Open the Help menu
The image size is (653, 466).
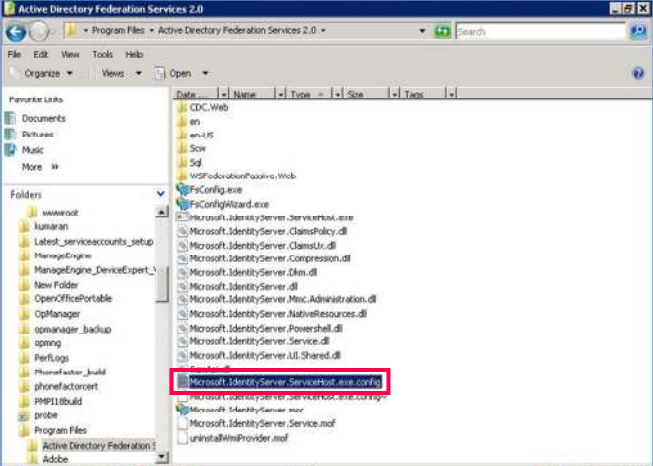(x=134, y=55)
